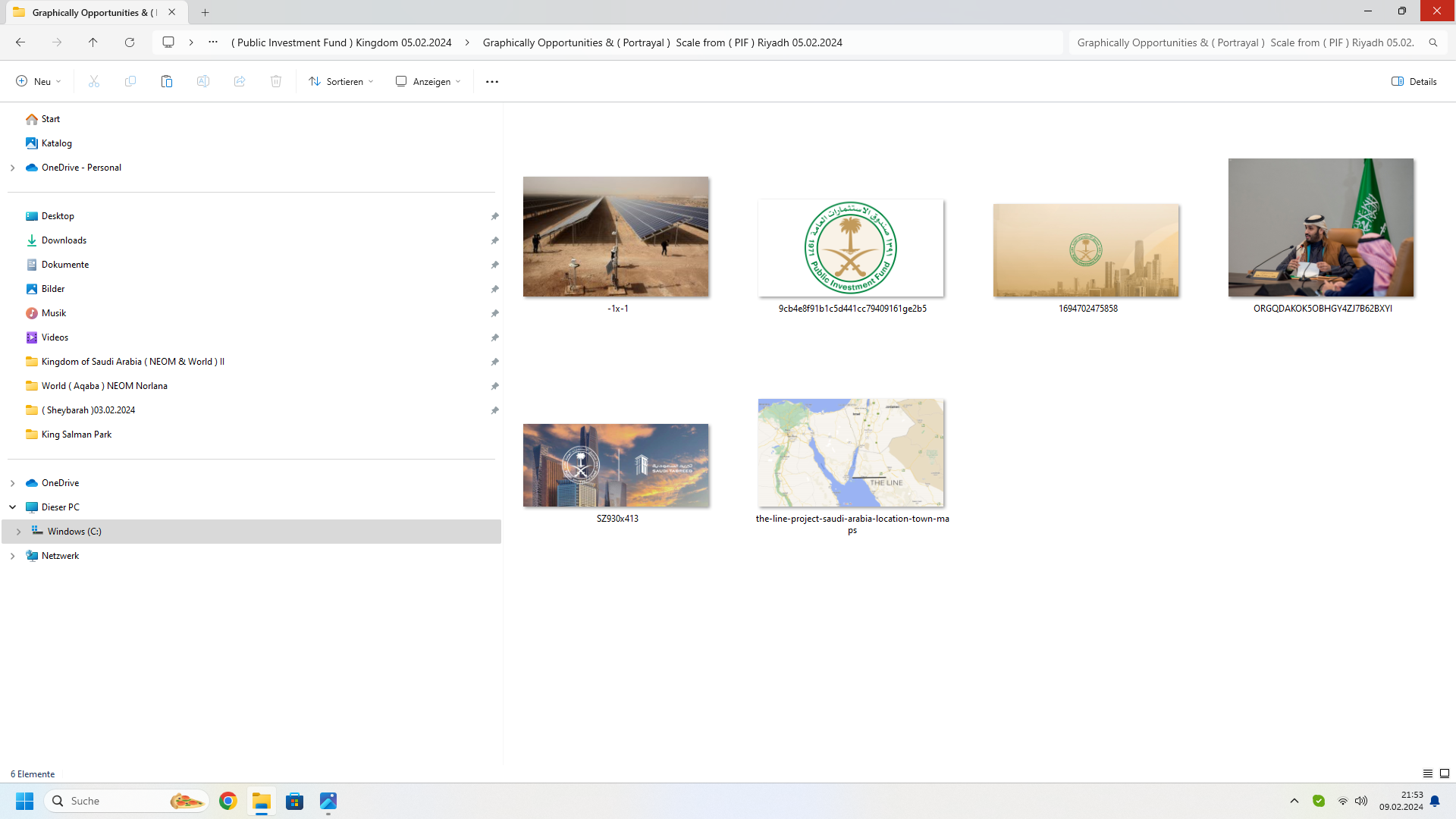Click the Cut scissors icon
Screen dimensions: 1456x819
[x=94, y=81]
